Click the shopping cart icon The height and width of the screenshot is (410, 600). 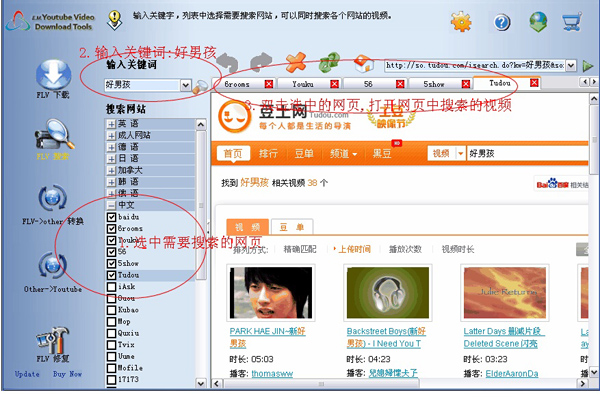pos(572,22)
